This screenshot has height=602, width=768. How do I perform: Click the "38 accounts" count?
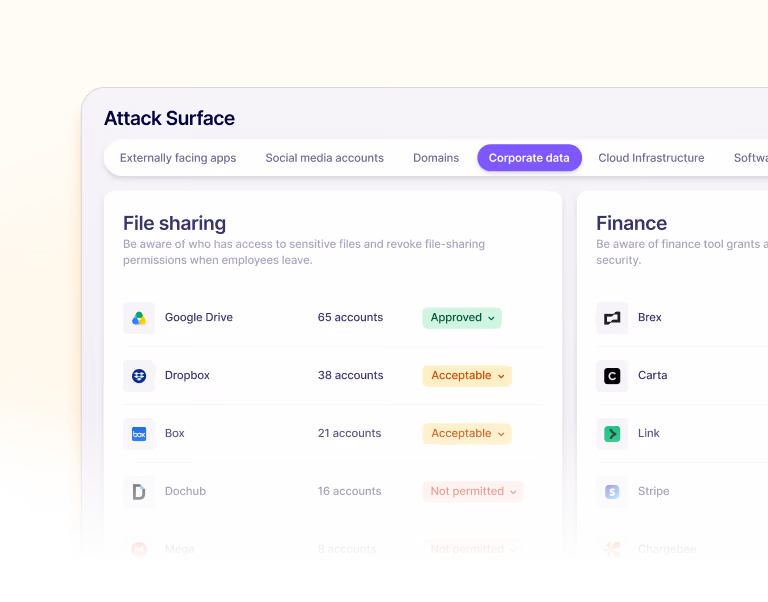[x=351, y=375]
